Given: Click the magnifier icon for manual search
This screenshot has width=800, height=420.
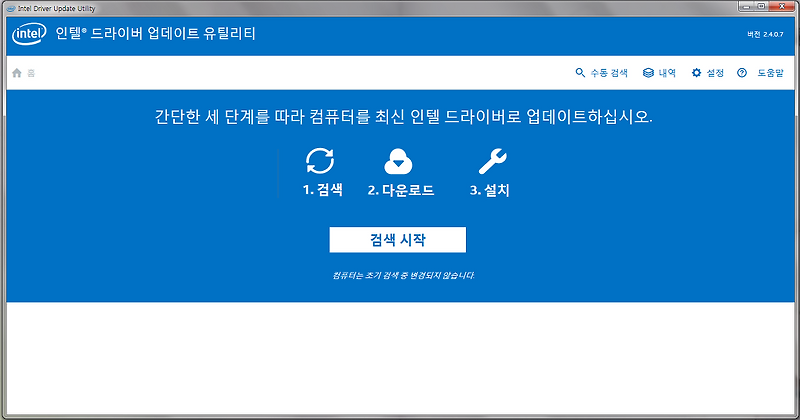Looking at the screenshot, I should click(x=580, y=73).
